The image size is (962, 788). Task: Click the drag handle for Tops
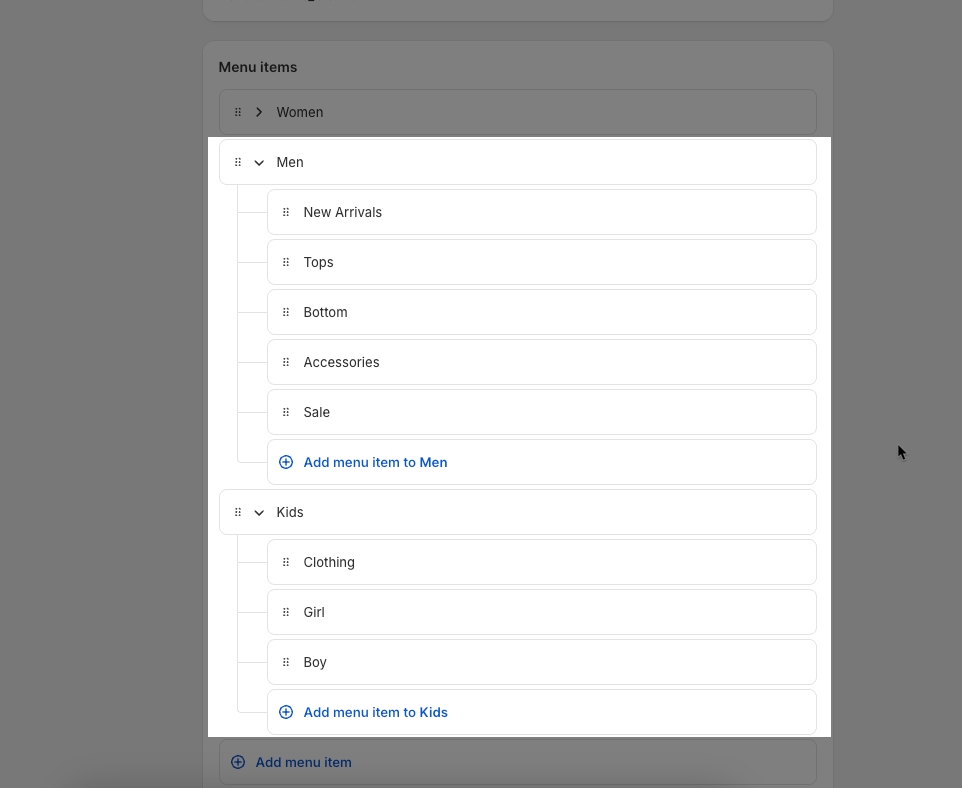point(286,263)
